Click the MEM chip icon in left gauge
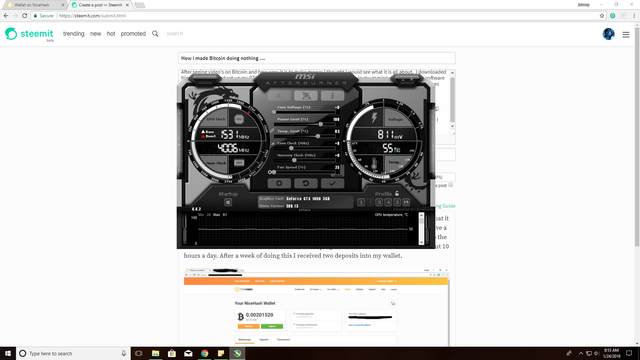This screenshot has height=360, width=640. (239, 162)
